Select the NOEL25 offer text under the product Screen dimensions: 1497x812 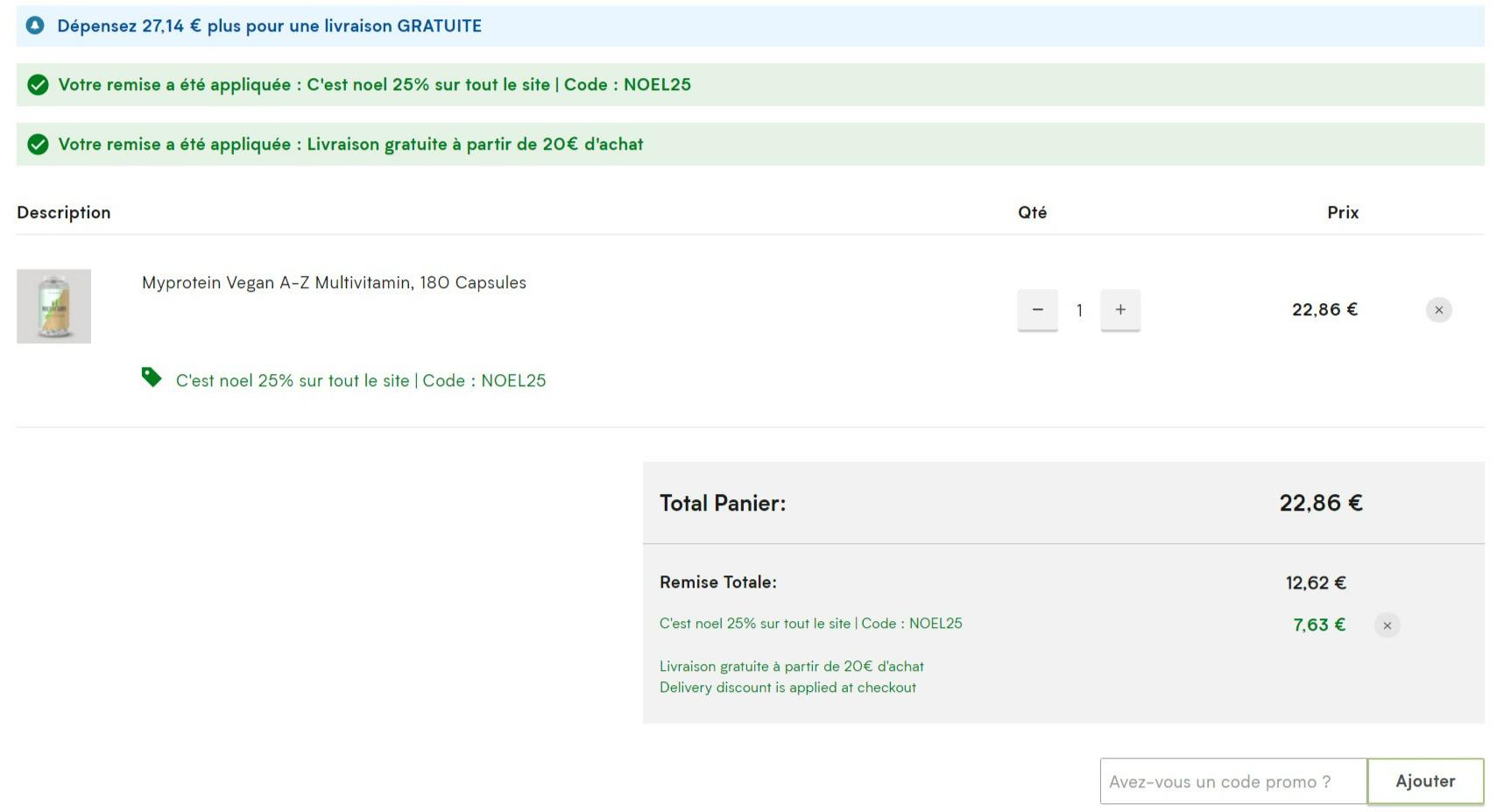tap(361, 381)
